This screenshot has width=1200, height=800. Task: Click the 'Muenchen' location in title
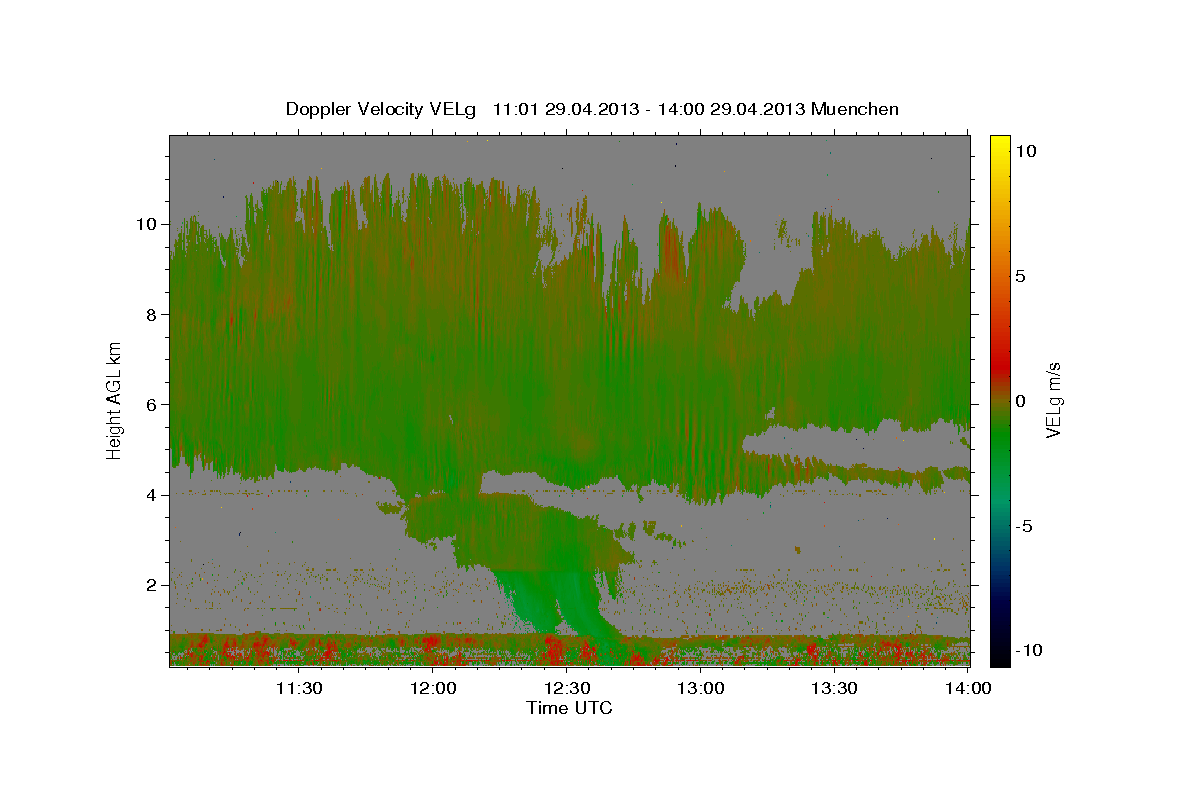tap(857, 109)
